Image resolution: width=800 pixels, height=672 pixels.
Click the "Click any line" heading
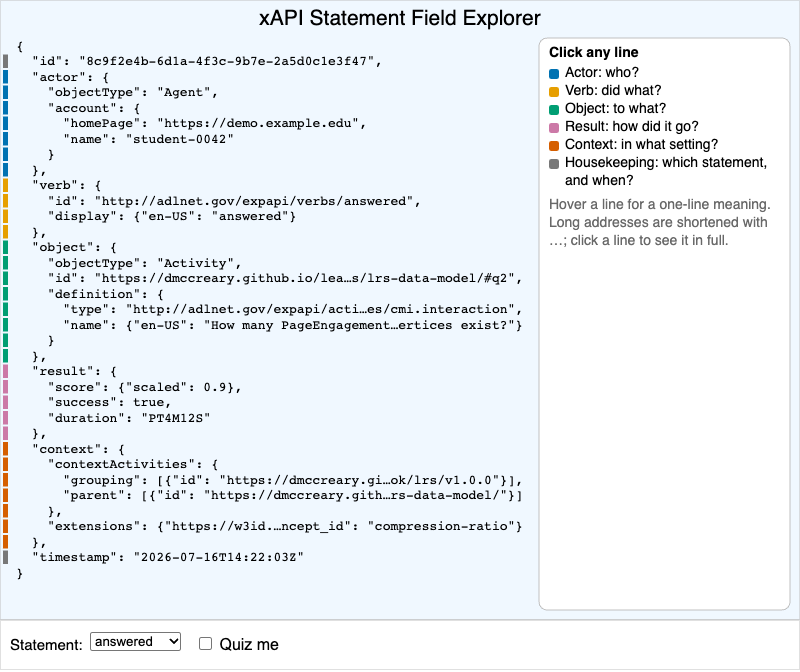click(593, 53)
